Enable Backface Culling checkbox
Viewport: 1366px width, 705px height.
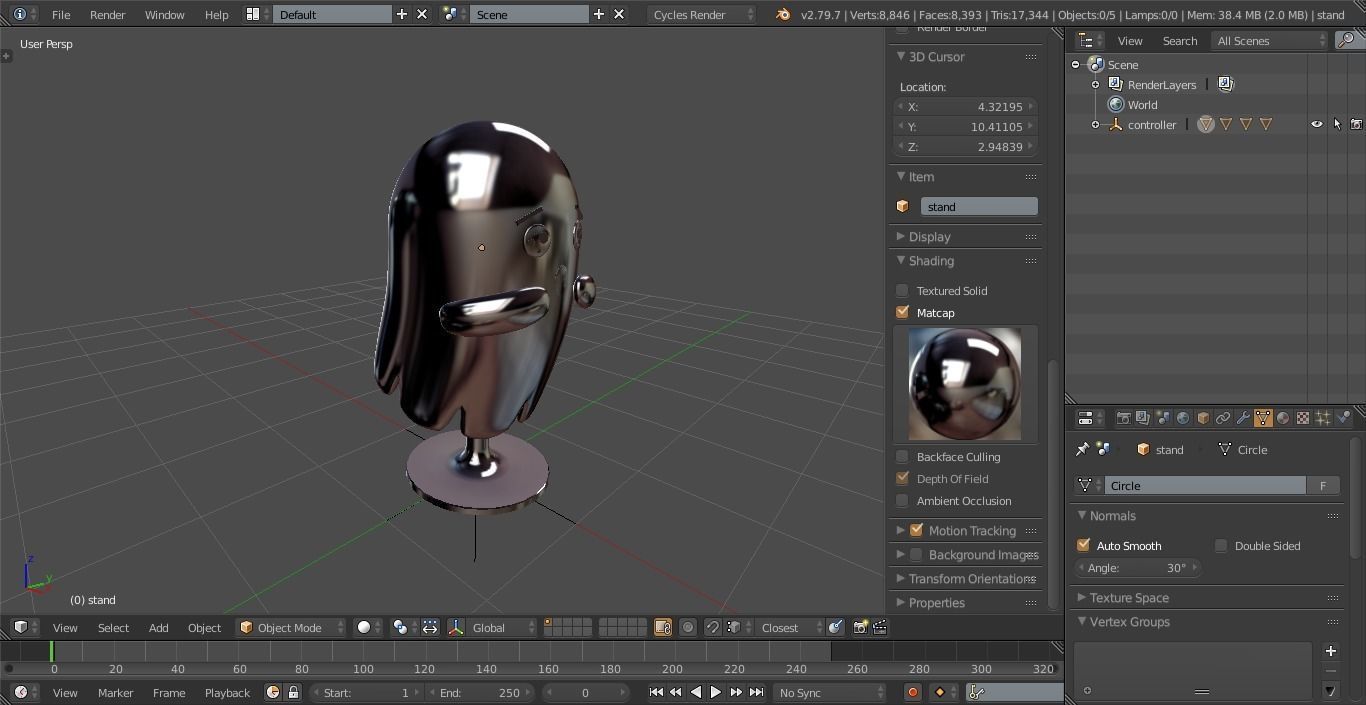[x=902, y=457]
